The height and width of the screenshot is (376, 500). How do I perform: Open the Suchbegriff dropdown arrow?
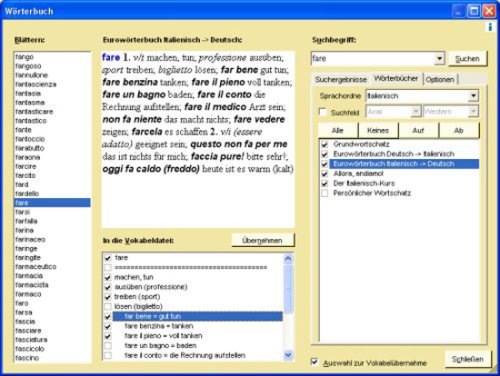440,59
